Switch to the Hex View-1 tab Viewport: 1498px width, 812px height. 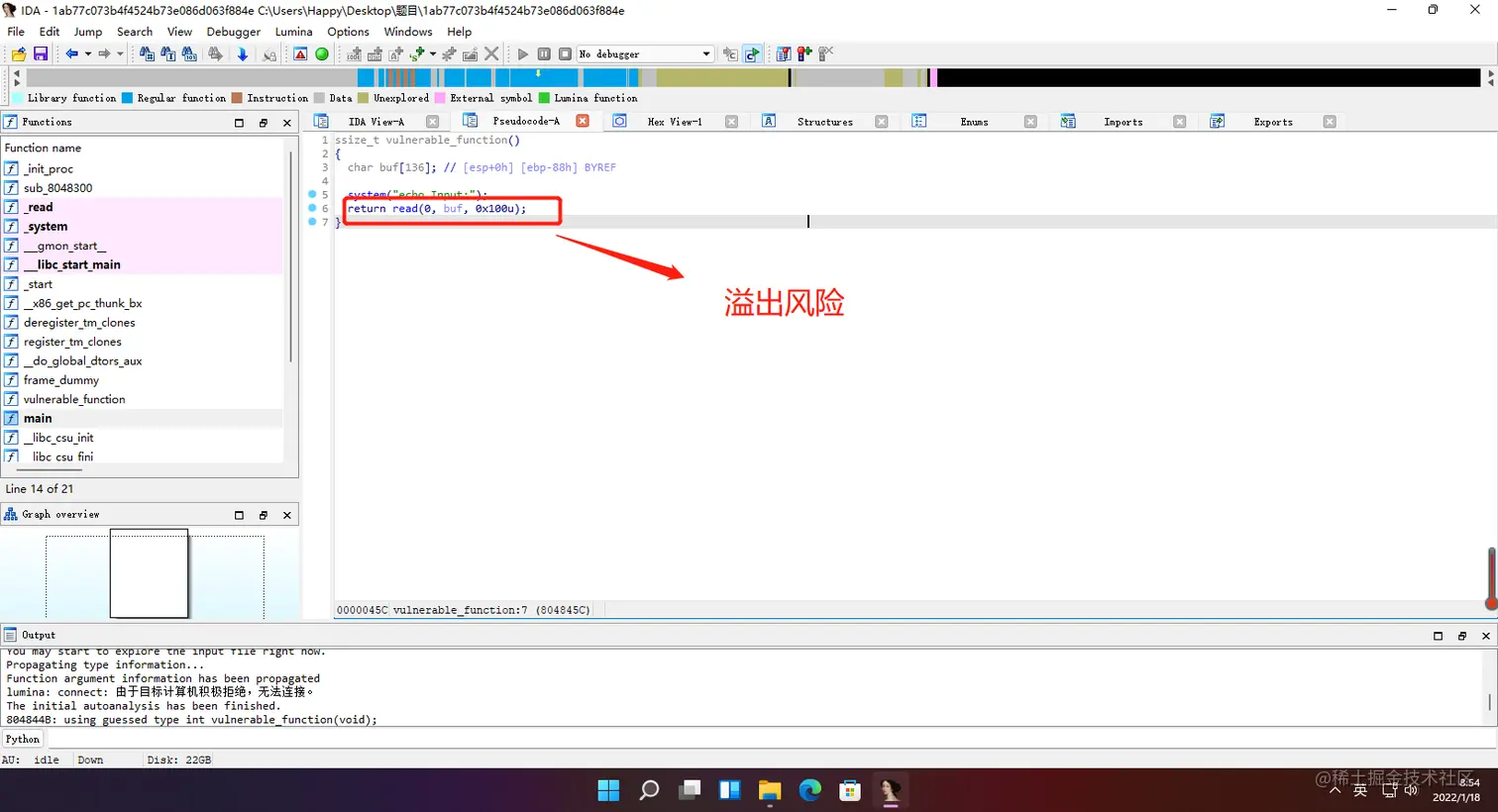pos(675,122)
